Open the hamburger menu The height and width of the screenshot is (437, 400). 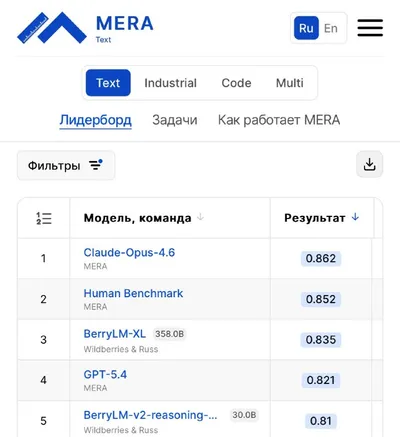[370, 28]
